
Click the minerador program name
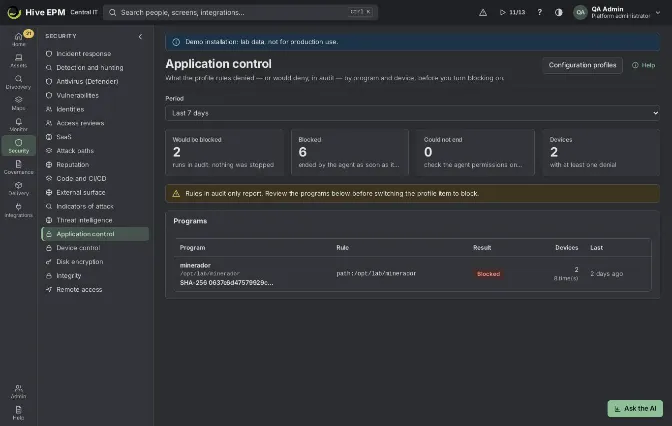195,265
